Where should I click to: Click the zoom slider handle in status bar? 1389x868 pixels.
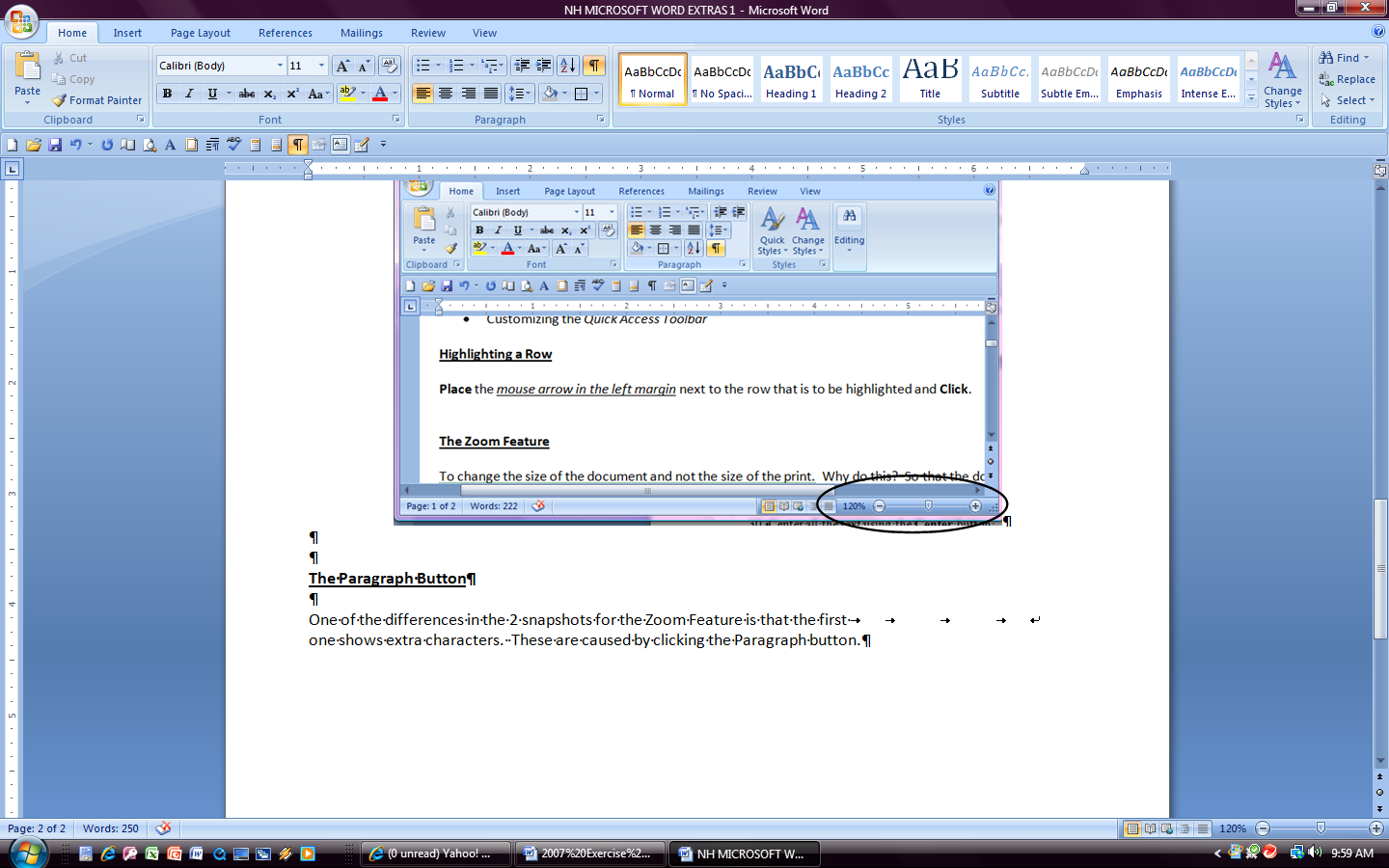click(x=1321, y=828)
